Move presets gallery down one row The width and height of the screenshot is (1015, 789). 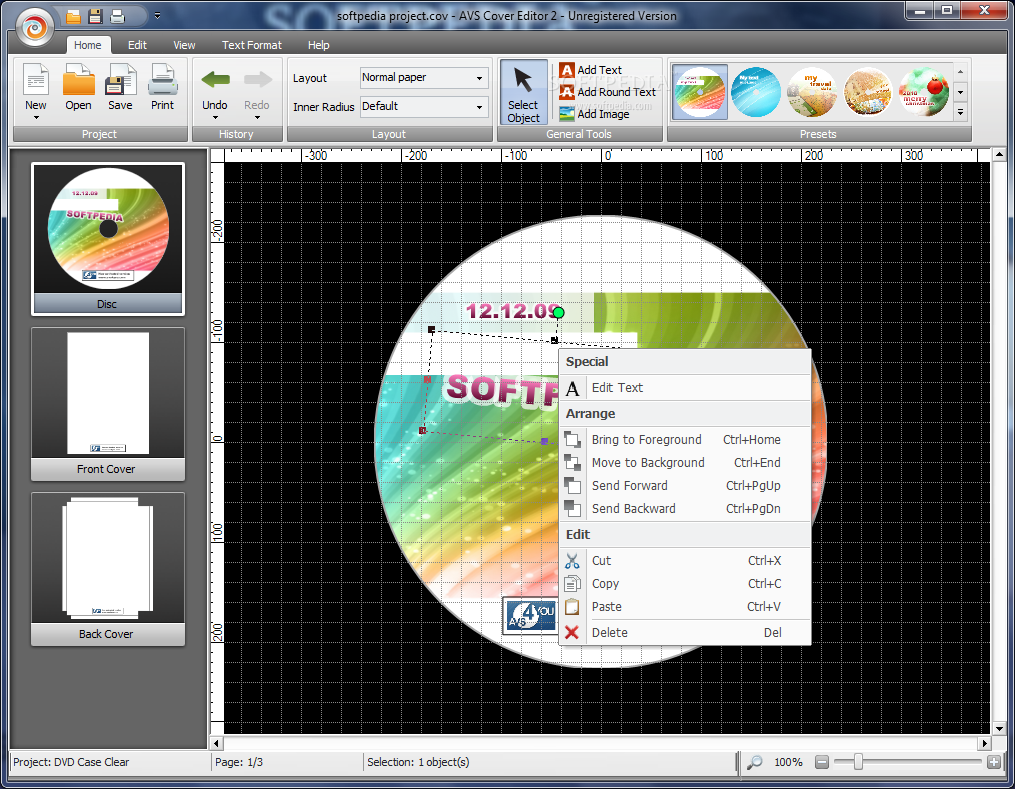coord(961,92)
